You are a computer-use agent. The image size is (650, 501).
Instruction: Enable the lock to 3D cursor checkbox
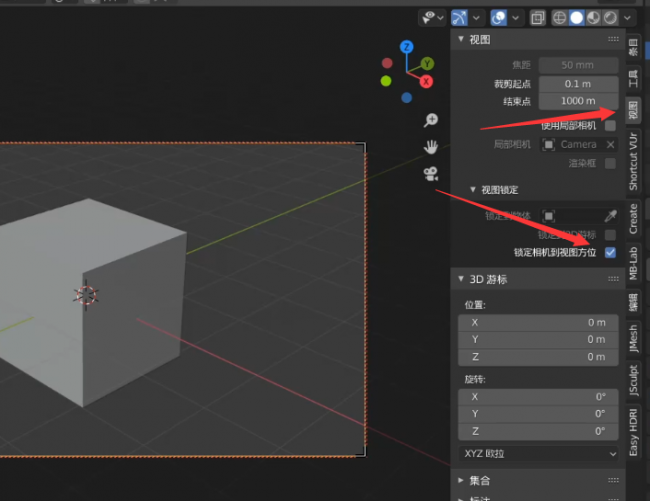pyautogui.click(x=610, y=235)
